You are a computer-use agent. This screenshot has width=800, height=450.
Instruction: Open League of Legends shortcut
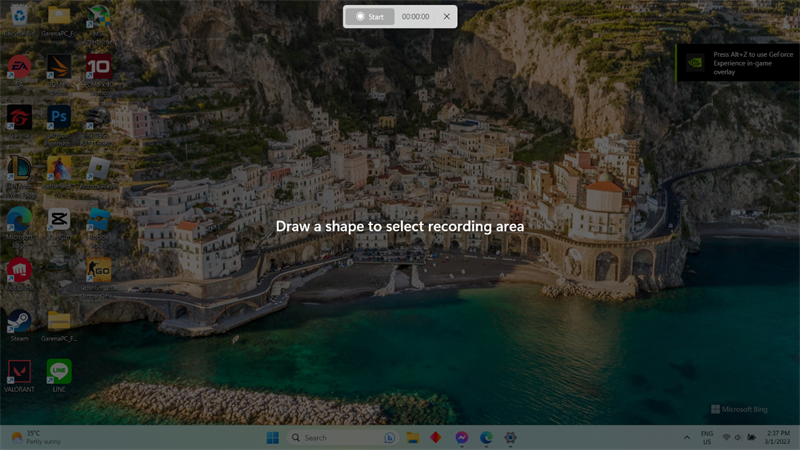pos(19,176)
